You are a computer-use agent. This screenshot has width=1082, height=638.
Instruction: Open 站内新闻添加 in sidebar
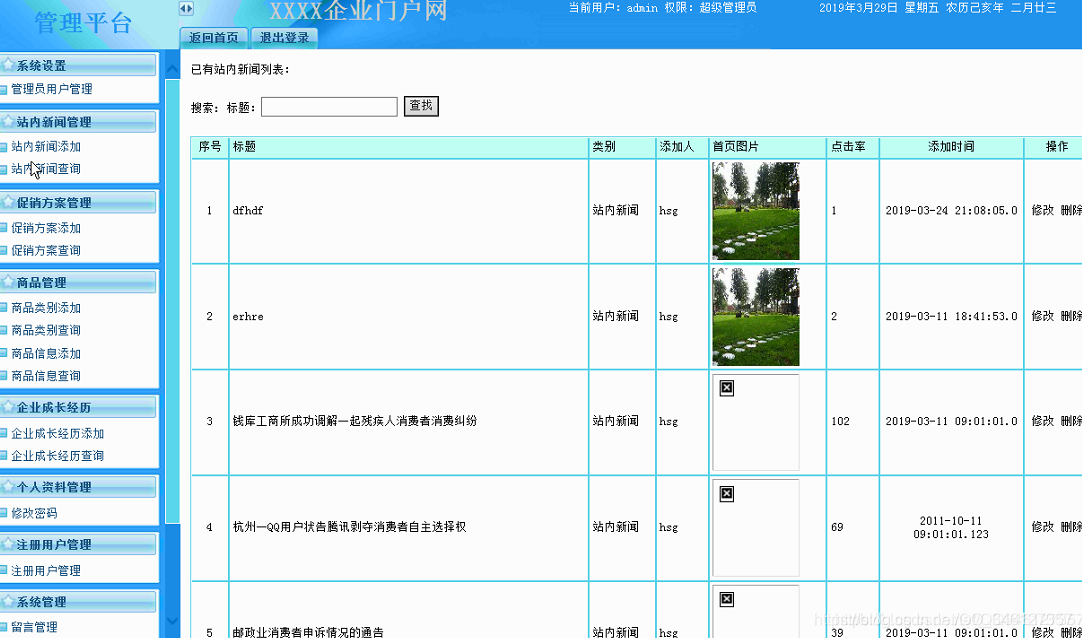(46, 146)
